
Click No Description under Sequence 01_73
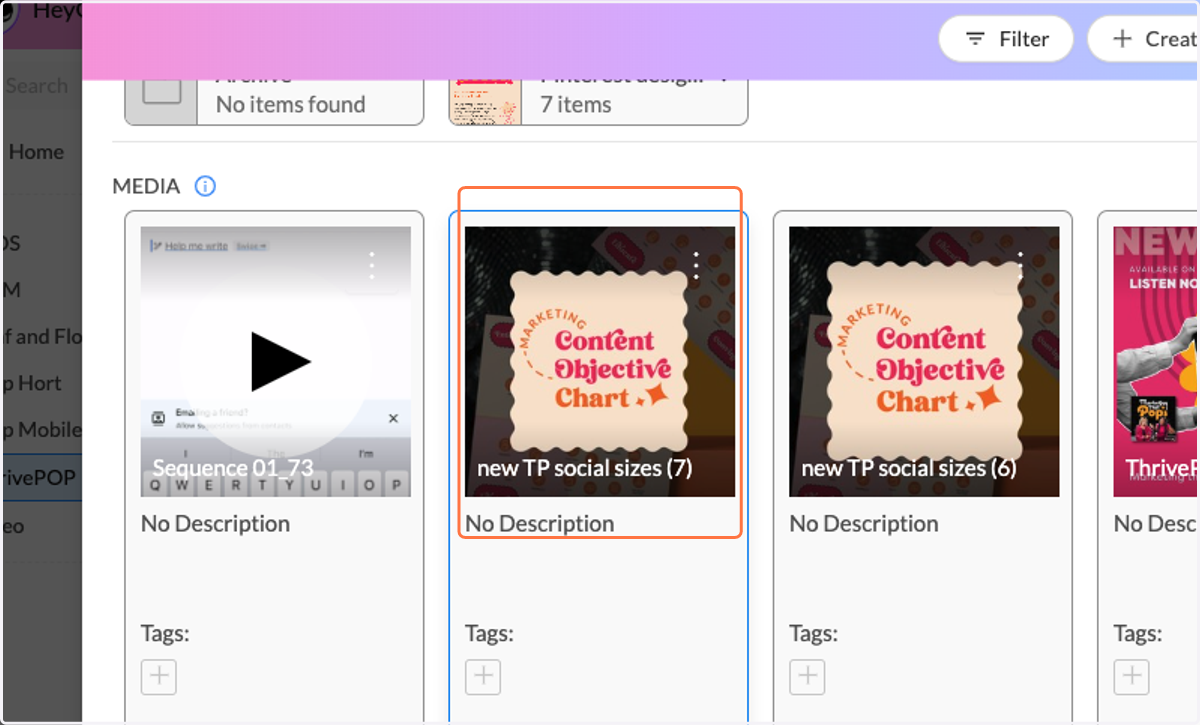click(215, 523)
